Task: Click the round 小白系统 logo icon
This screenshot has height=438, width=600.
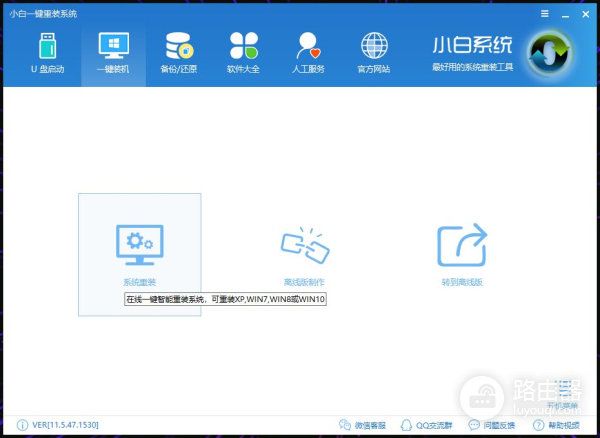Action: 549,54
